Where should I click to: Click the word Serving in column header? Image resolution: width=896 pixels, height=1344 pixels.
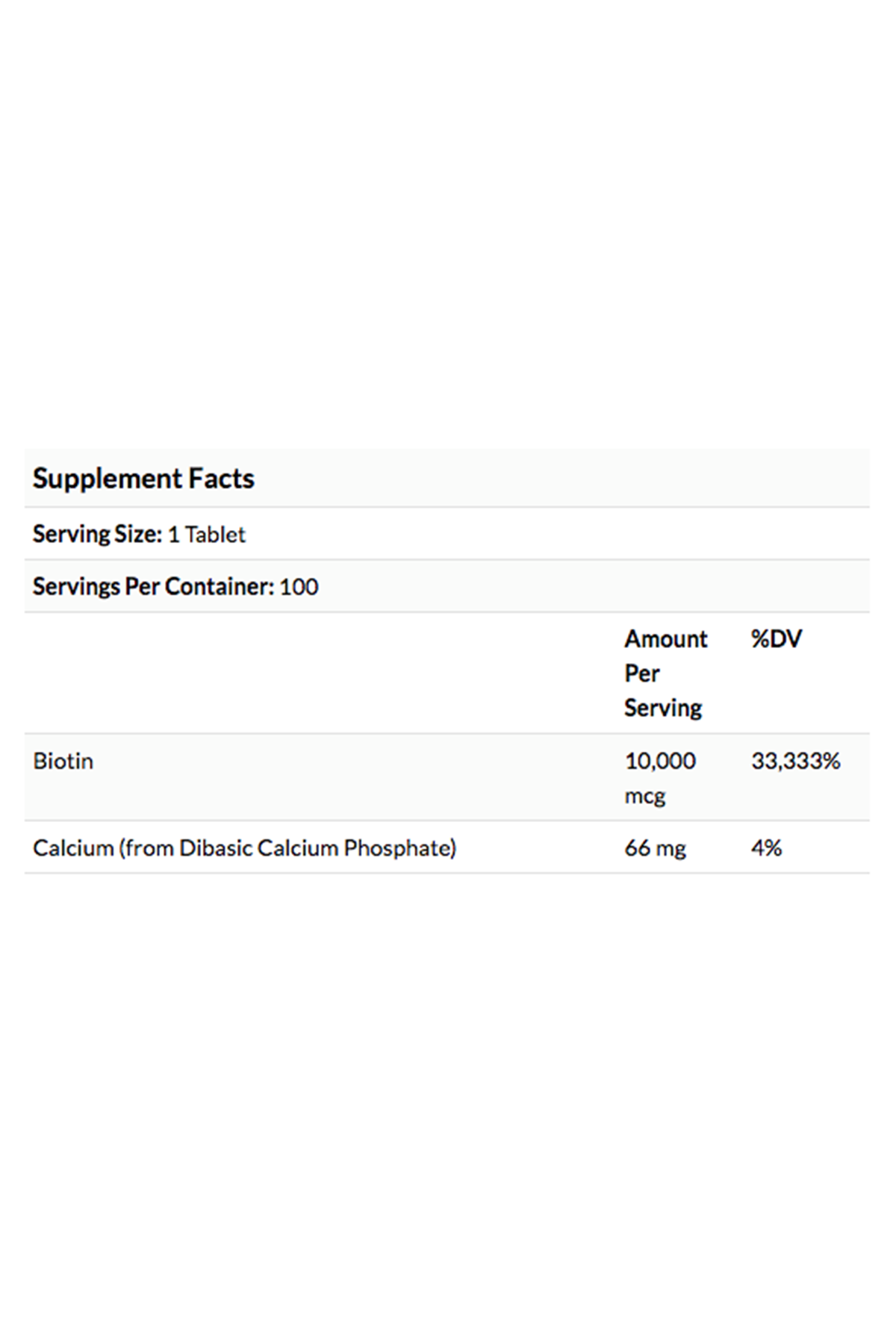pyautogui.click(x=663, y=708)
